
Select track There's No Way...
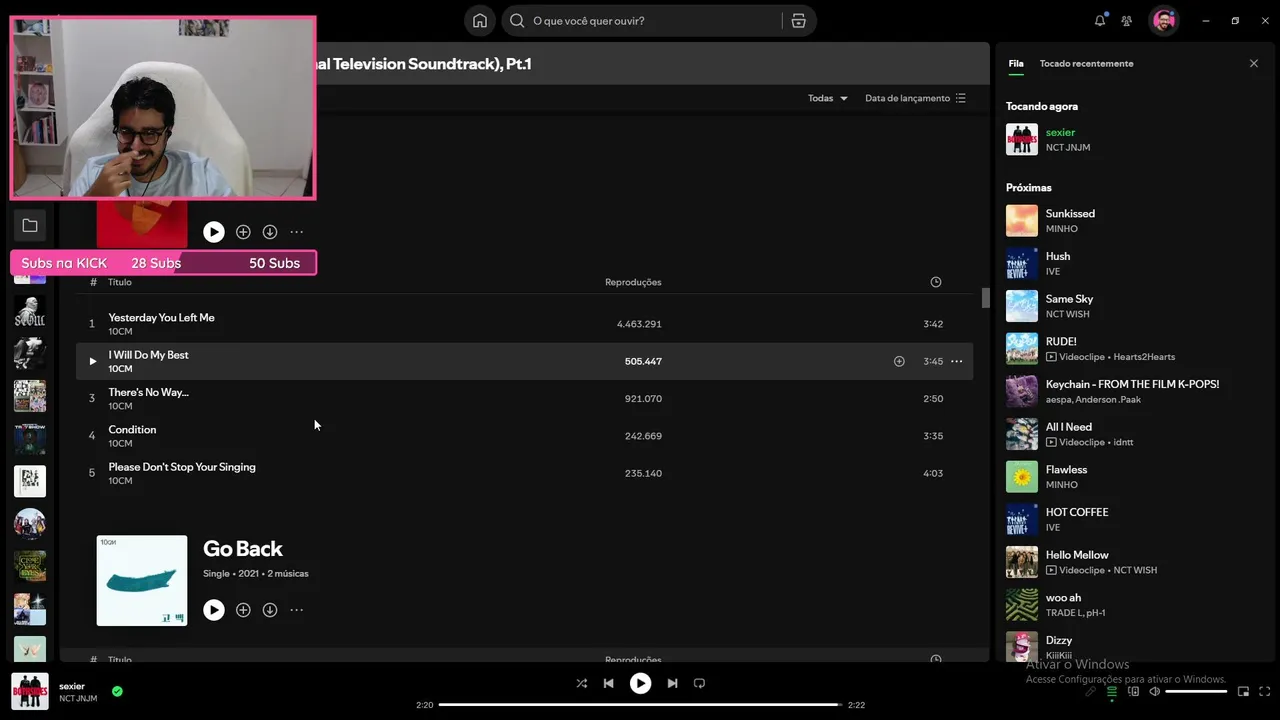coord(524,398)
